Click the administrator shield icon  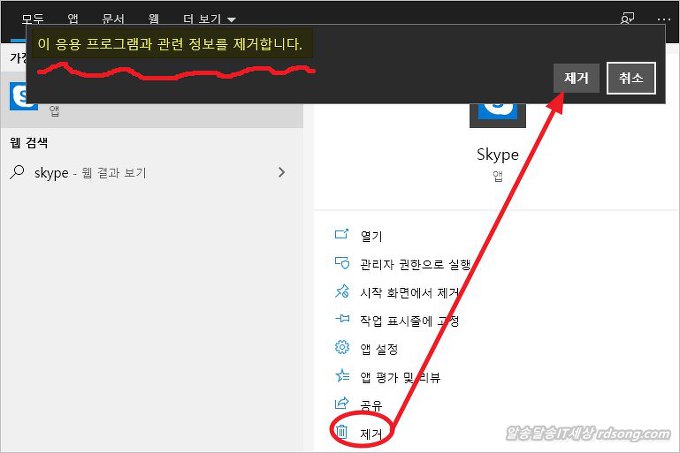(342, 263)
